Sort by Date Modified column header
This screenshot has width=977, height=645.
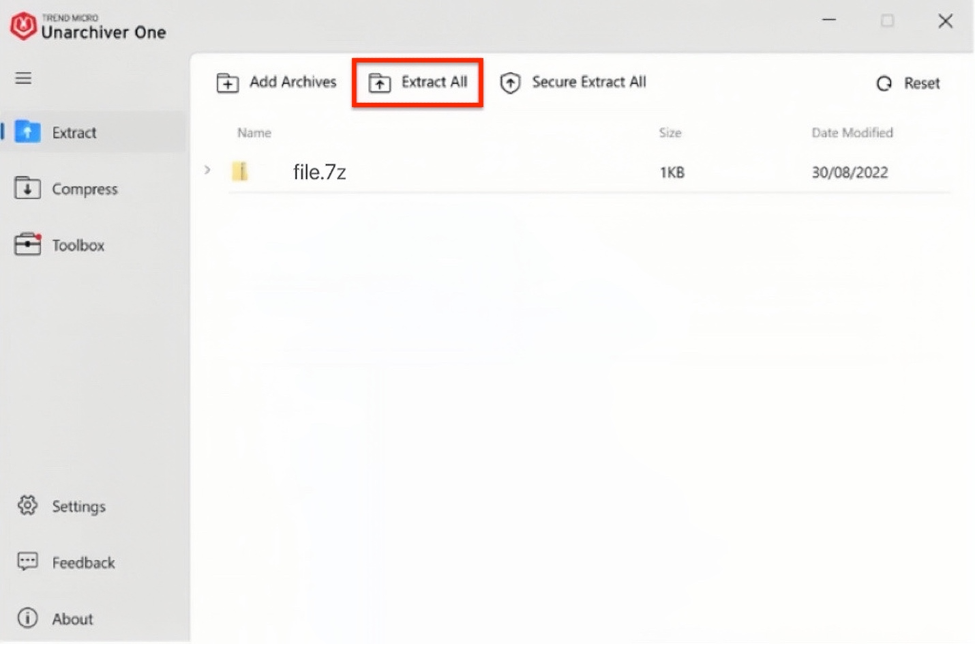pyautogui.click(x=852, y=133)
